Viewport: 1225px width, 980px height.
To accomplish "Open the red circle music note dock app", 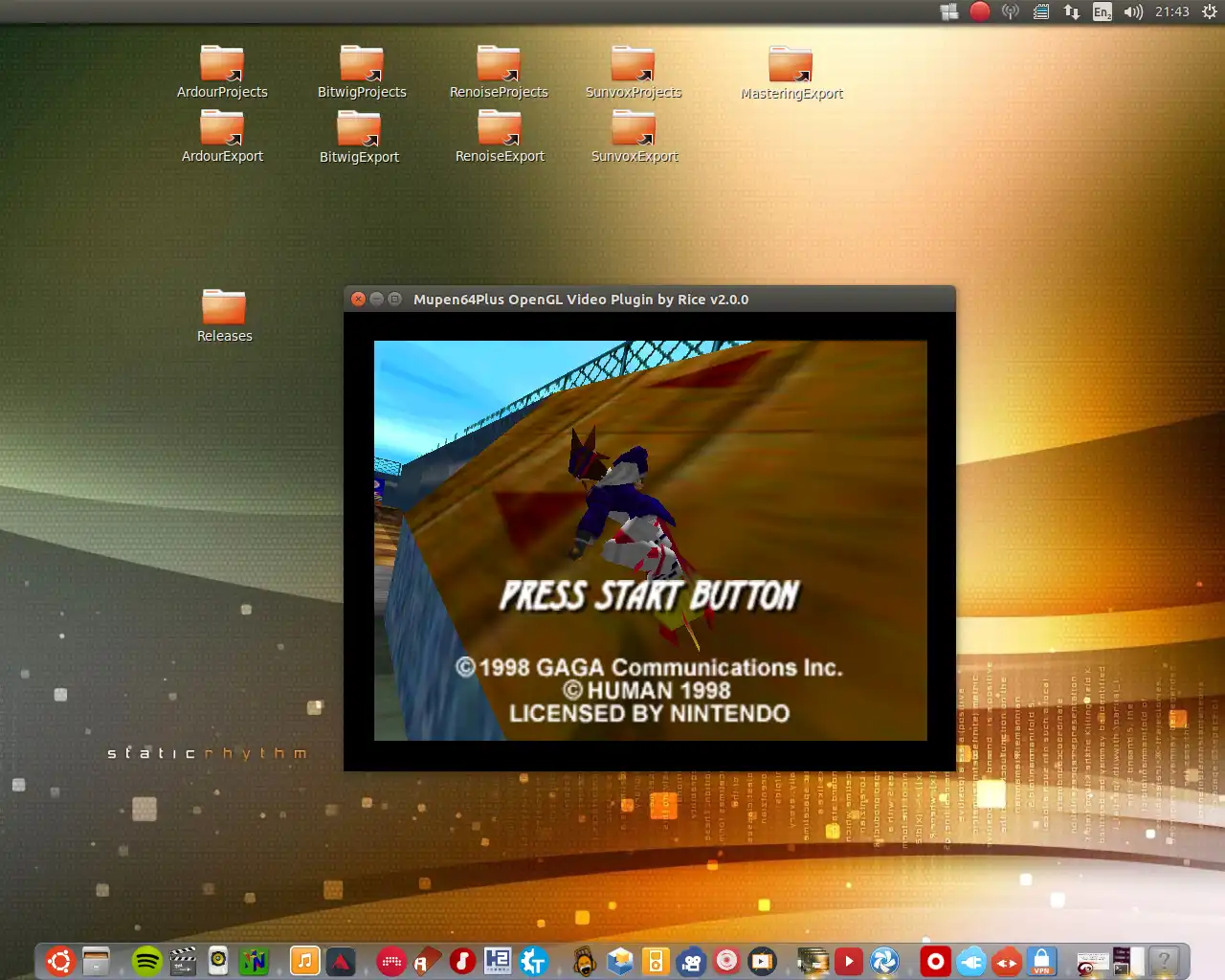I will click(462, 961).
